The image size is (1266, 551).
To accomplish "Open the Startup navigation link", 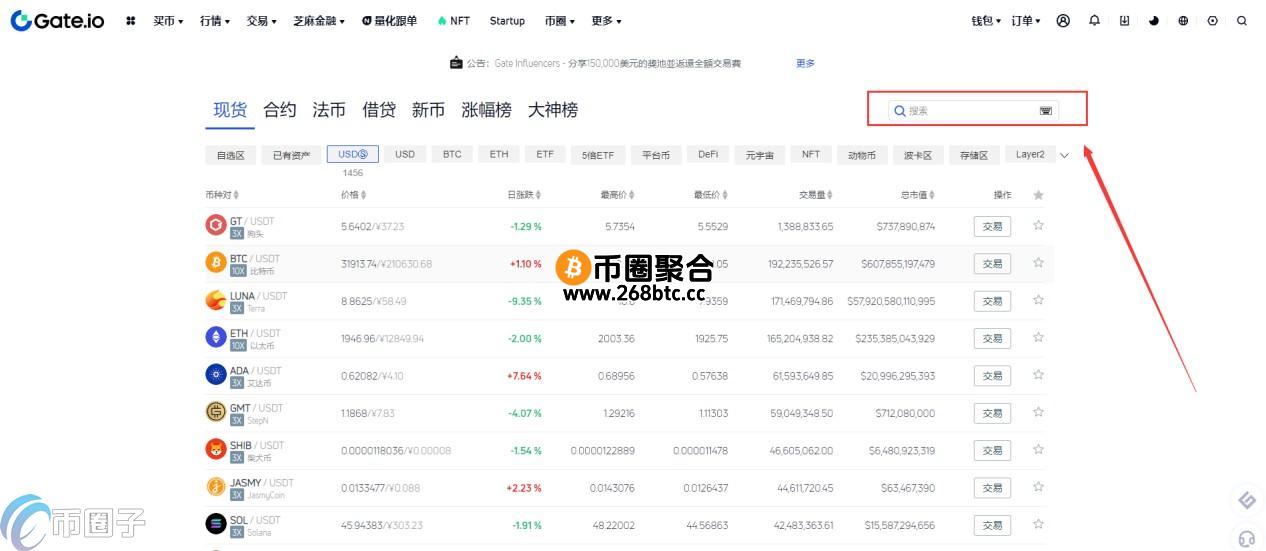I will click(x=507, y=20).
